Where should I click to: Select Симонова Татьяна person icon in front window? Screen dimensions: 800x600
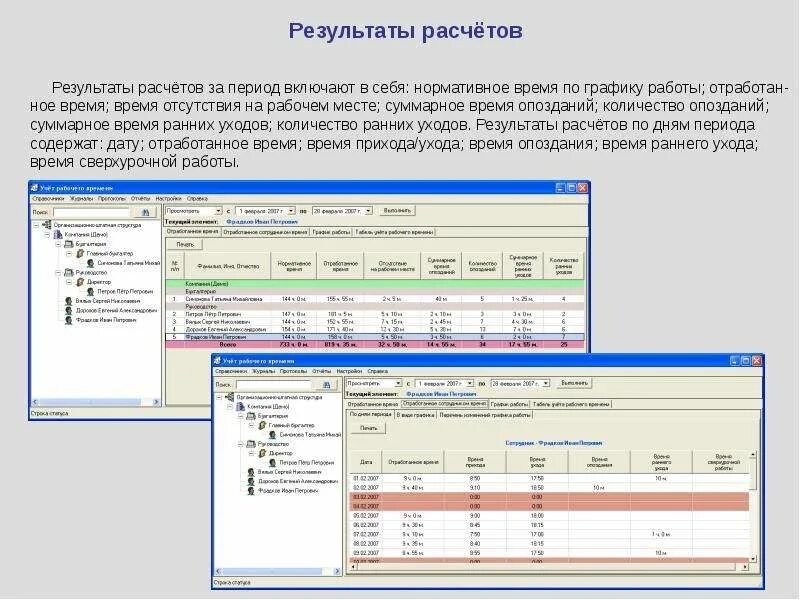(273, 435)
